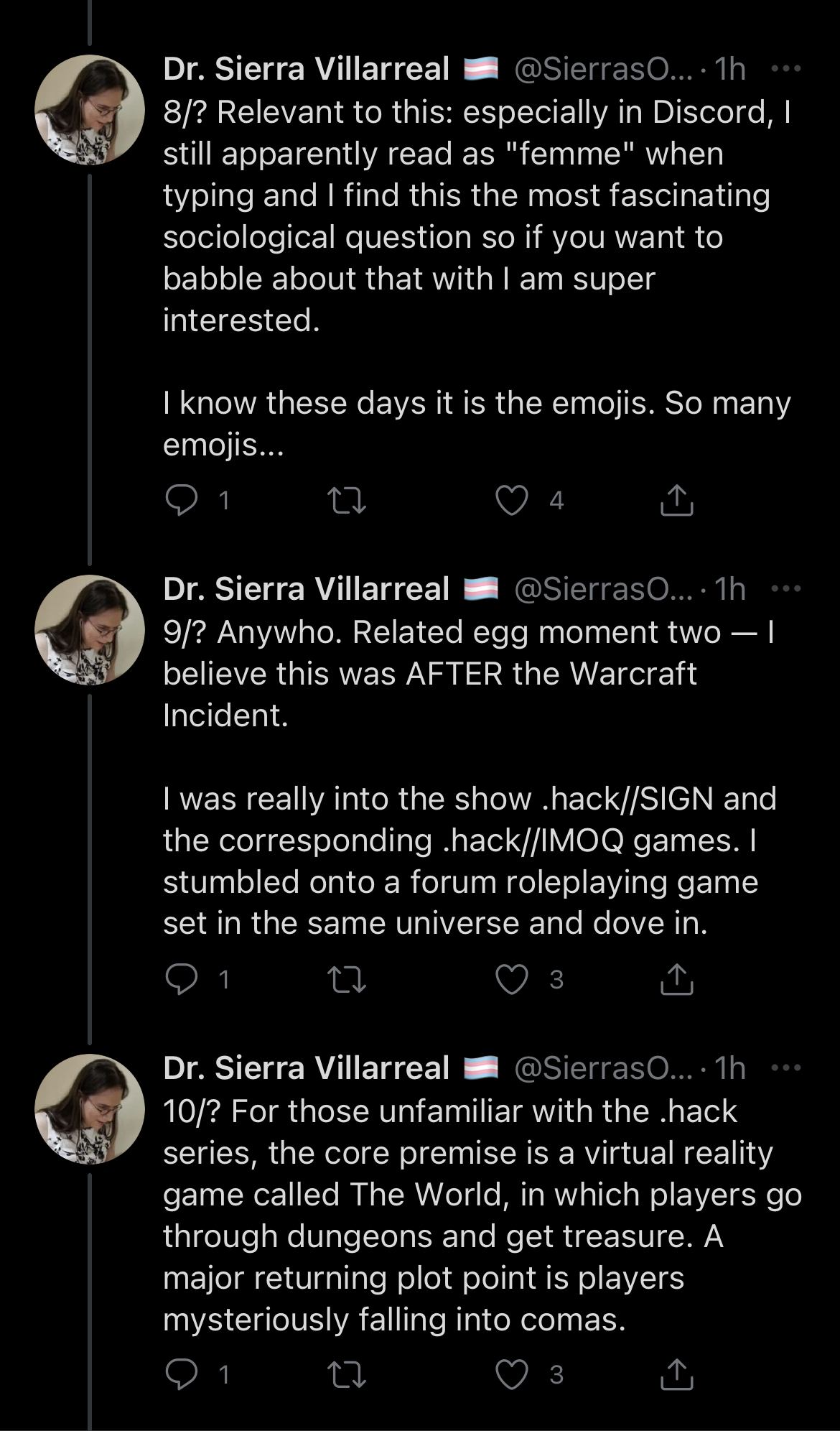840x1431 pixels.
Task: Like the 8/? tweet about emojis
Action: point(512,500)
